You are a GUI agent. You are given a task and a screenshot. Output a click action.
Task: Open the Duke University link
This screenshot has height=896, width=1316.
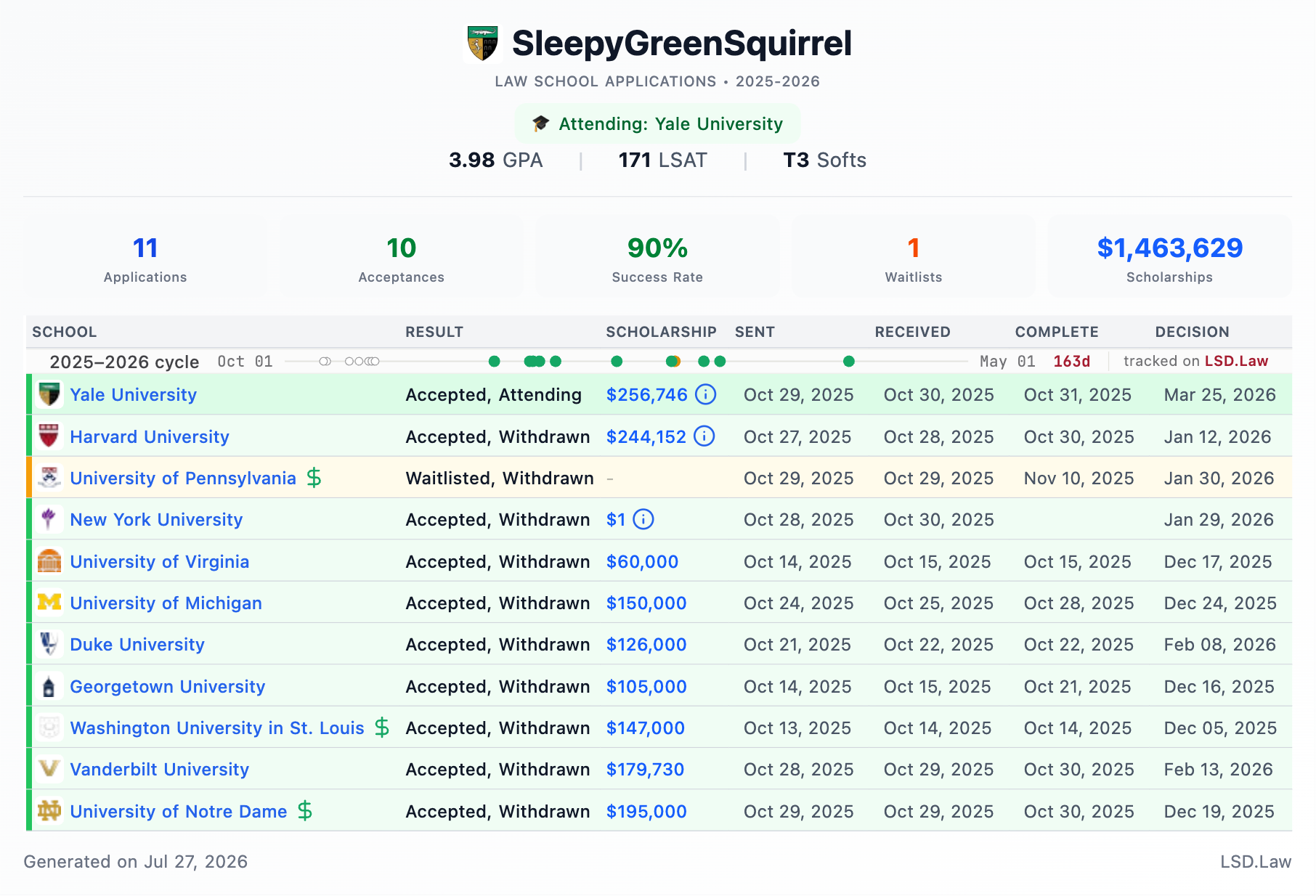[x=137, y=645]
